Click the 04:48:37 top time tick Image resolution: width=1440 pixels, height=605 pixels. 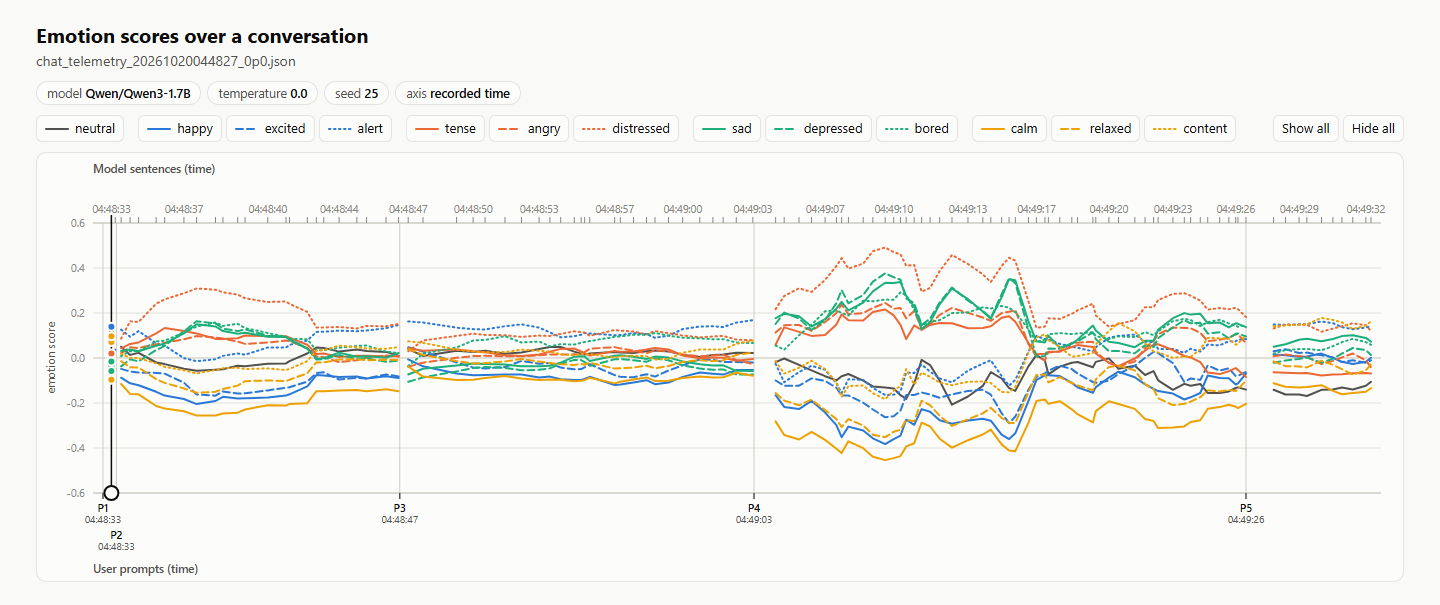185,209
